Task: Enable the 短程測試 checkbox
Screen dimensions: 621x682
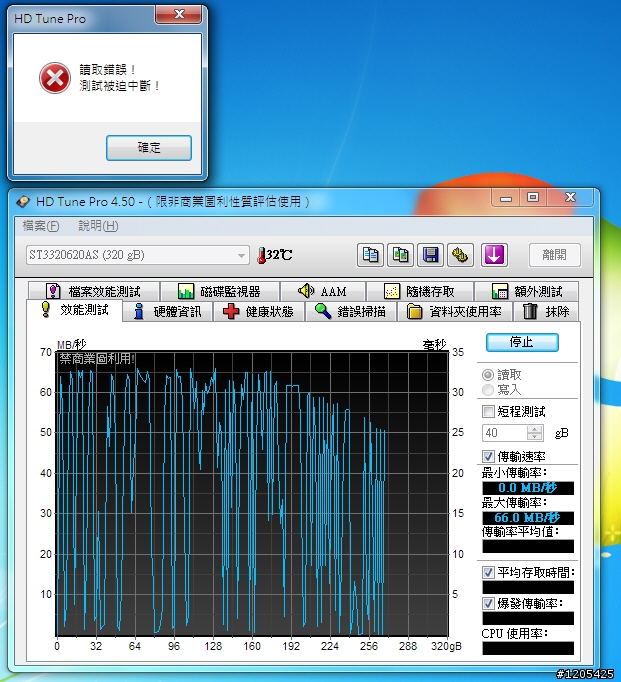Action: [488, 411]
